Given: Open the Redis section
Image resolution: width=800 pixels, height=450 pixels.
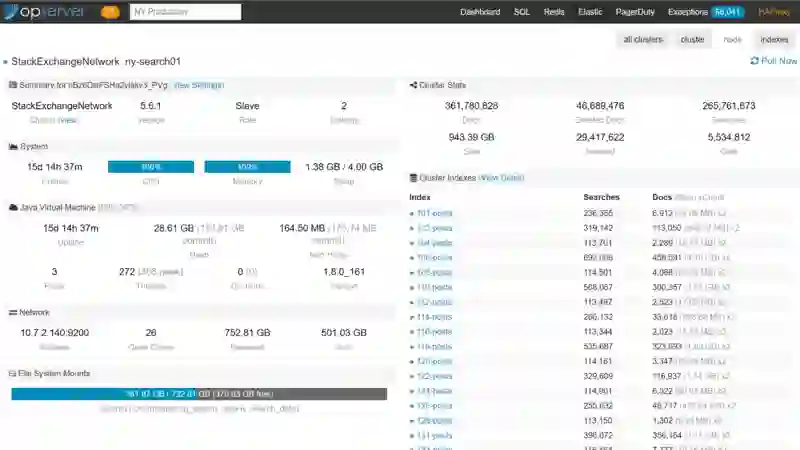Looking at the screenshot, I should click(x=554, y=12).
